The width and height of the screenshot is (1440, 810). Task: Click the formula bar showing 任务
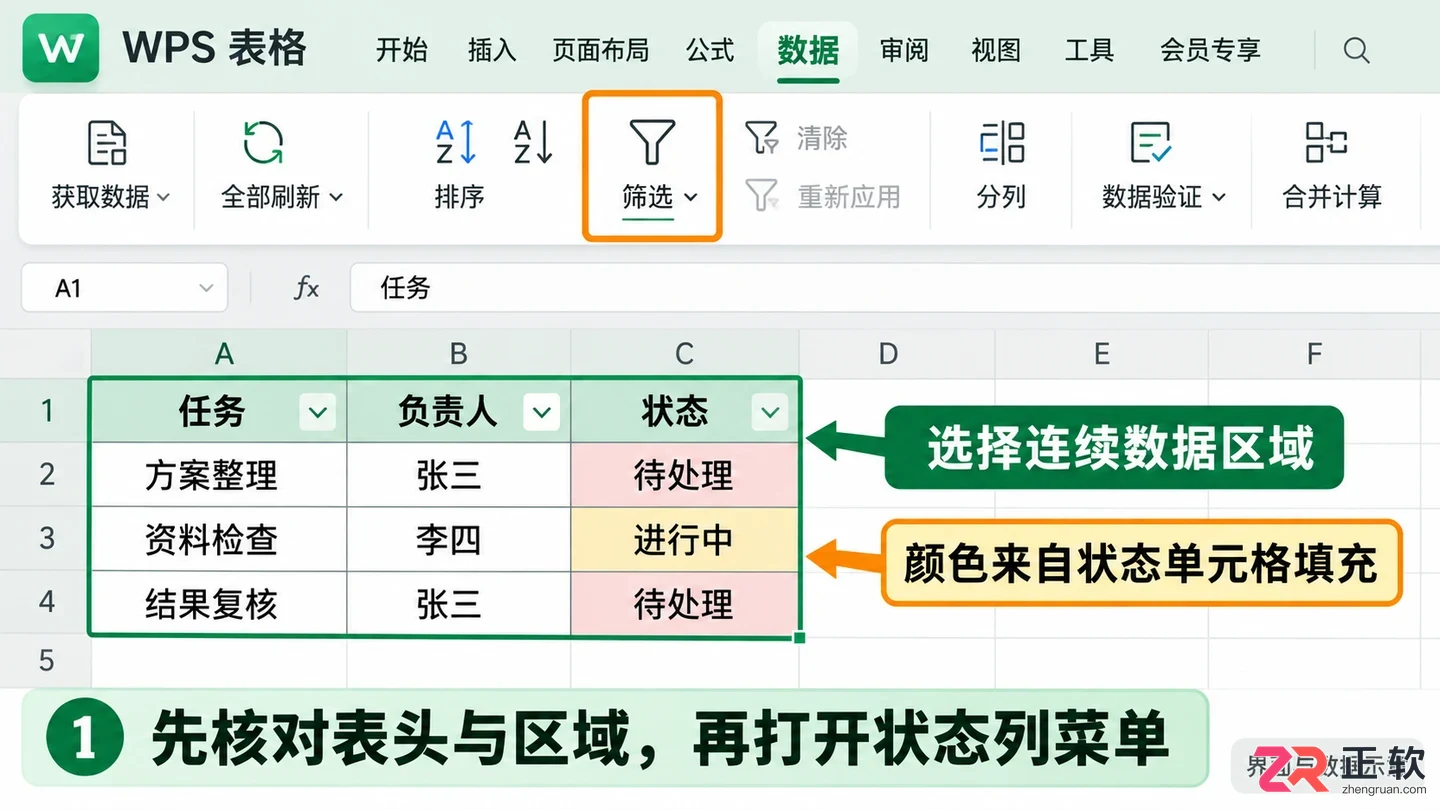(x=895, y=289)
